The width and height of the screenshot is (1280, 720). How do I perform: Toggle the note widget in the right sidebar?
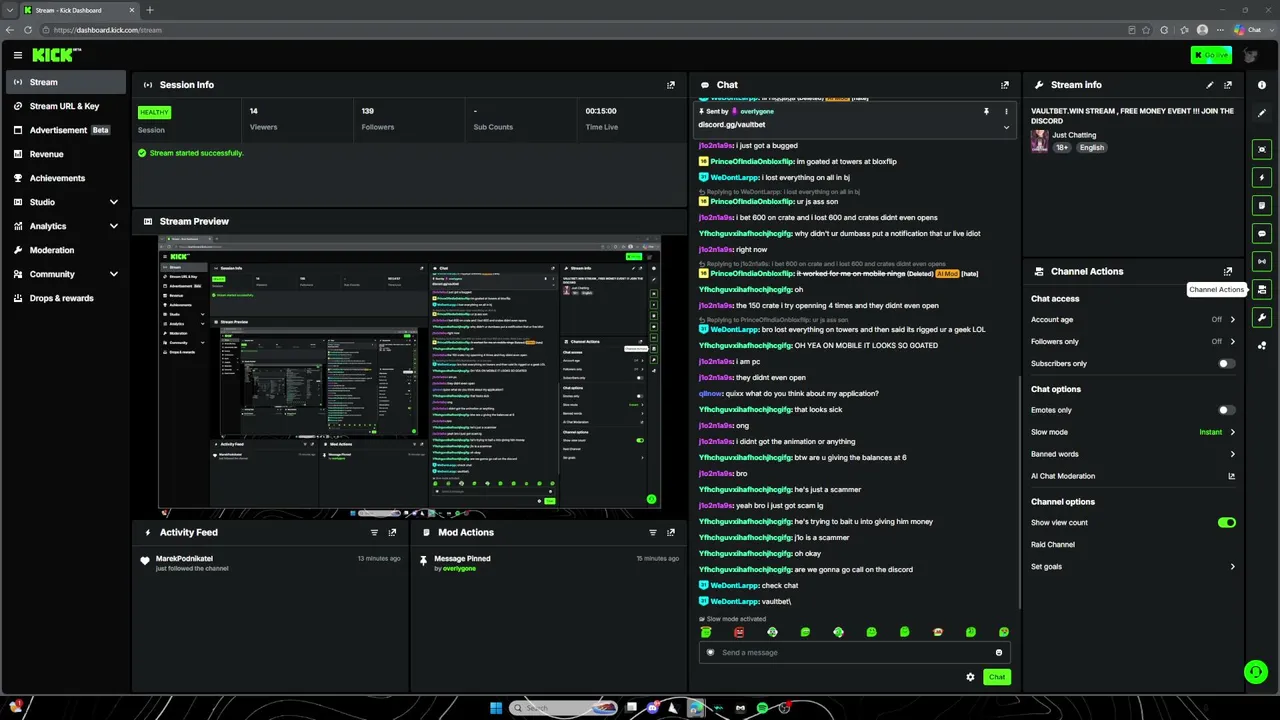pos(1262,205)
